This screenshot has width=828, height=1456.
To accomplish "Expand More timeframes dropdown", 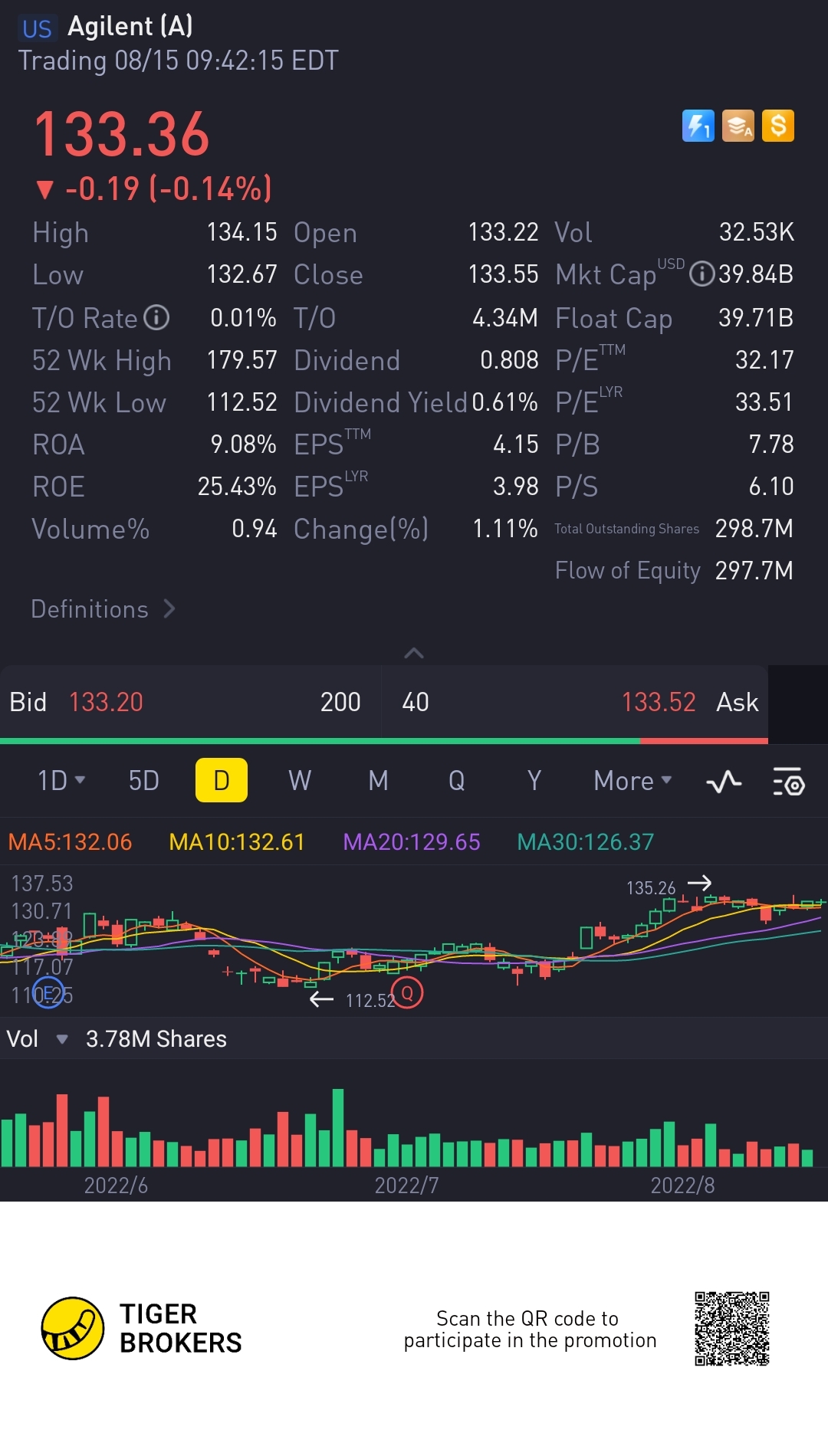I will 632,781.
